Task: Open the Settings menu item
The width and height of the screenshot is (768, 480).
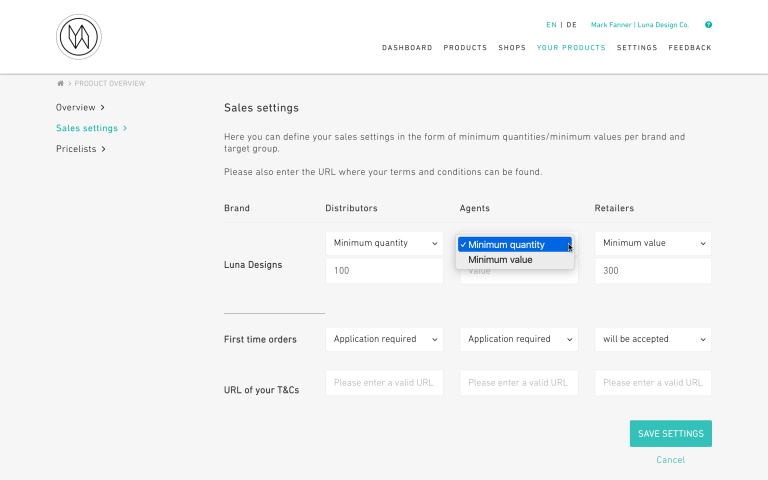Action: point(637,48)
